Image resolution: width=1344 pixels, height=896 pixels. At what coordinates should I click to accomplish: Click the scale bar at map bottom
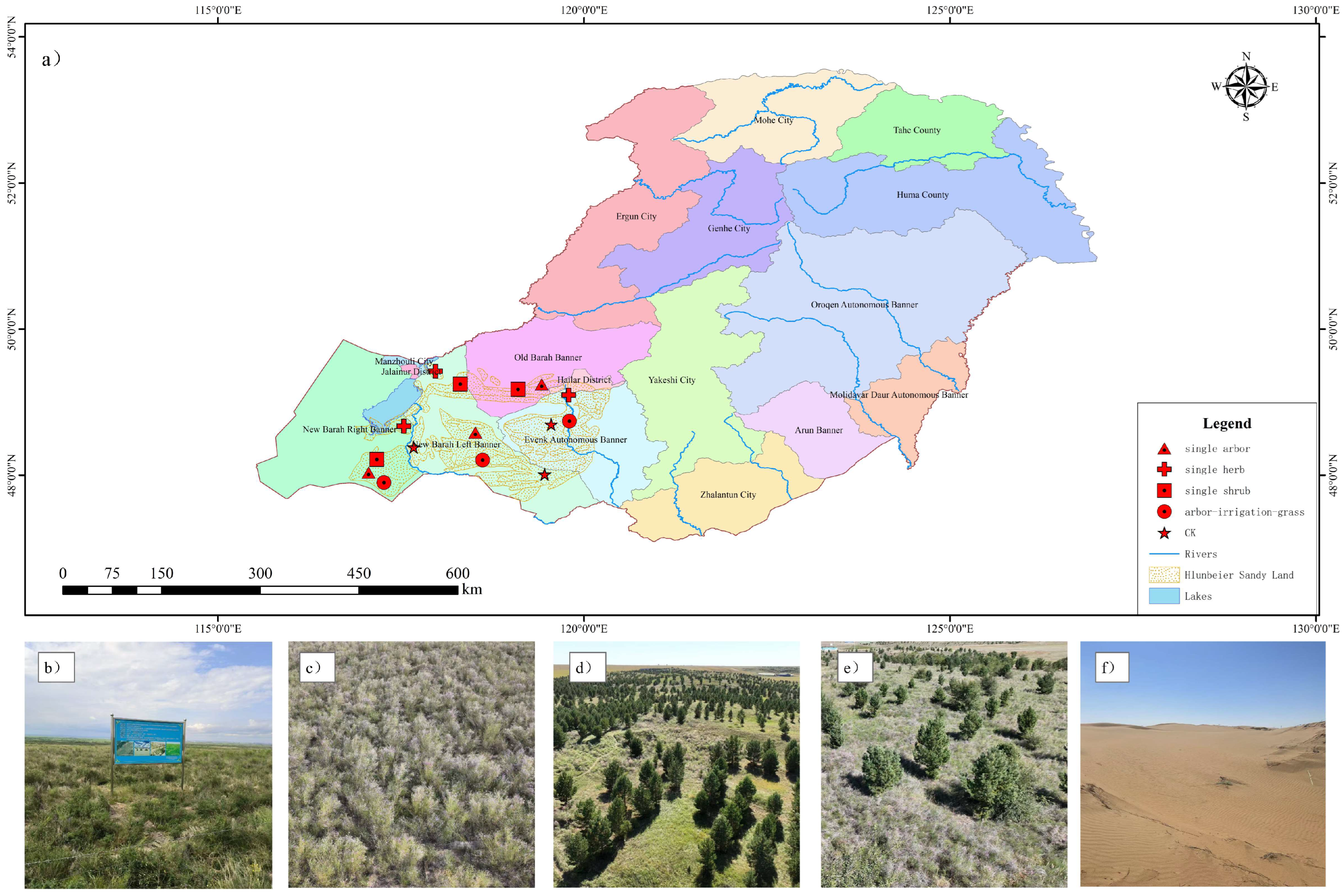coord(260,590)
